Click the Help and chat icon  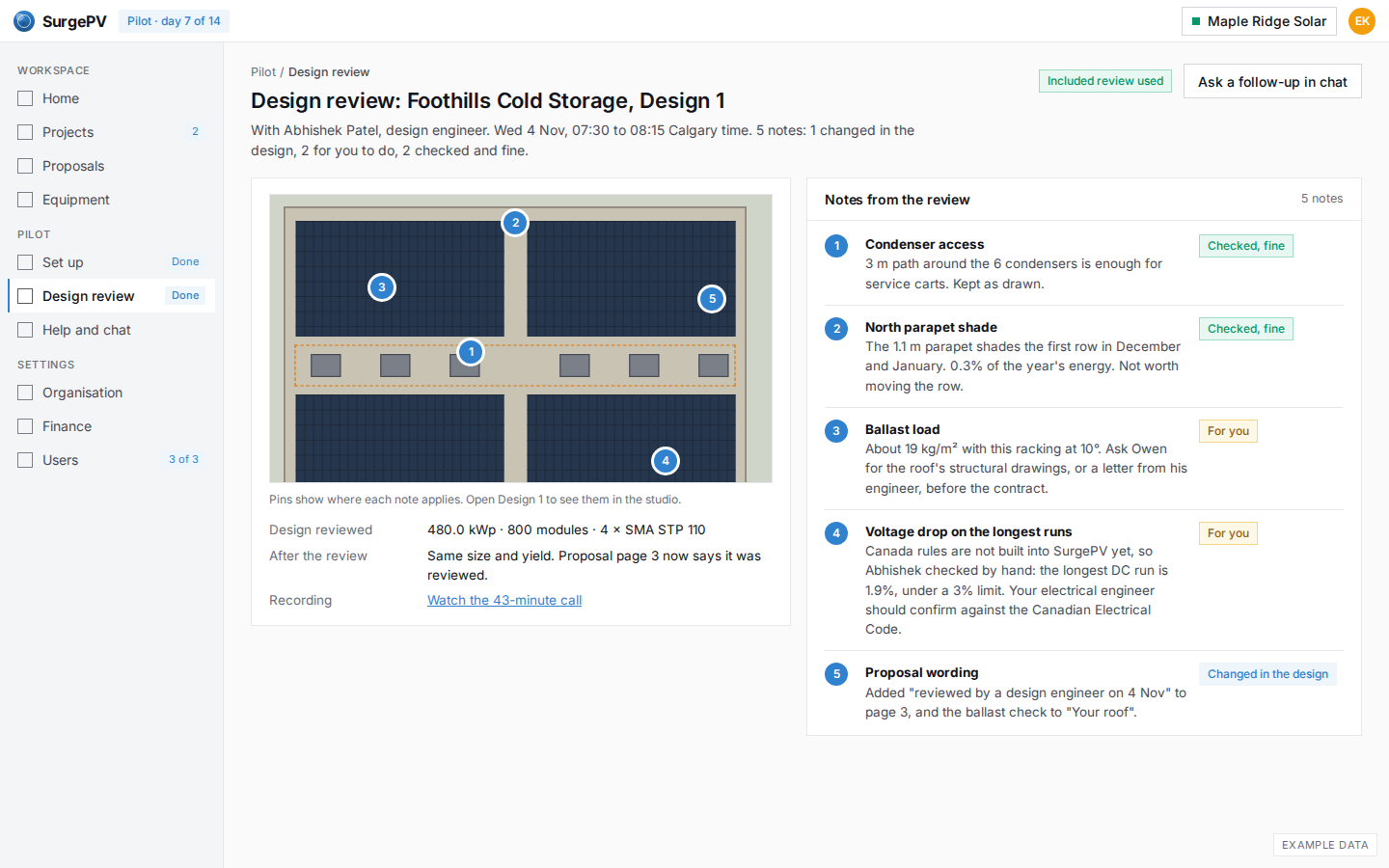[x=25, y=330]
